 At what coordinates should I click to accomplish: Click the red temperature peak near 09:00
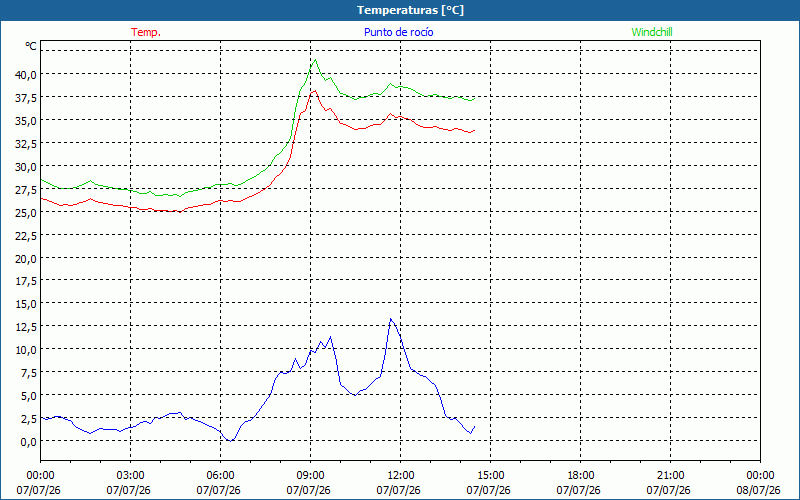click(x=315, y=91)
